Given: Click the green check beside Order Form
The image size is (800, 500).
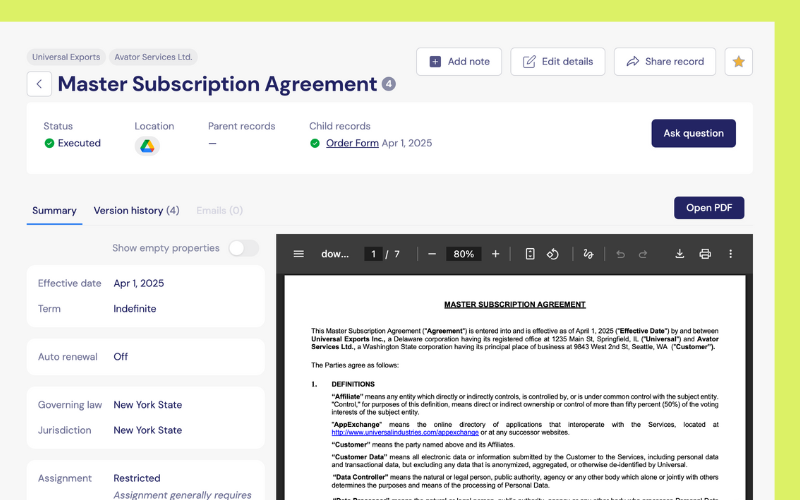Looking at the screenshot, I should click(315, 143).
